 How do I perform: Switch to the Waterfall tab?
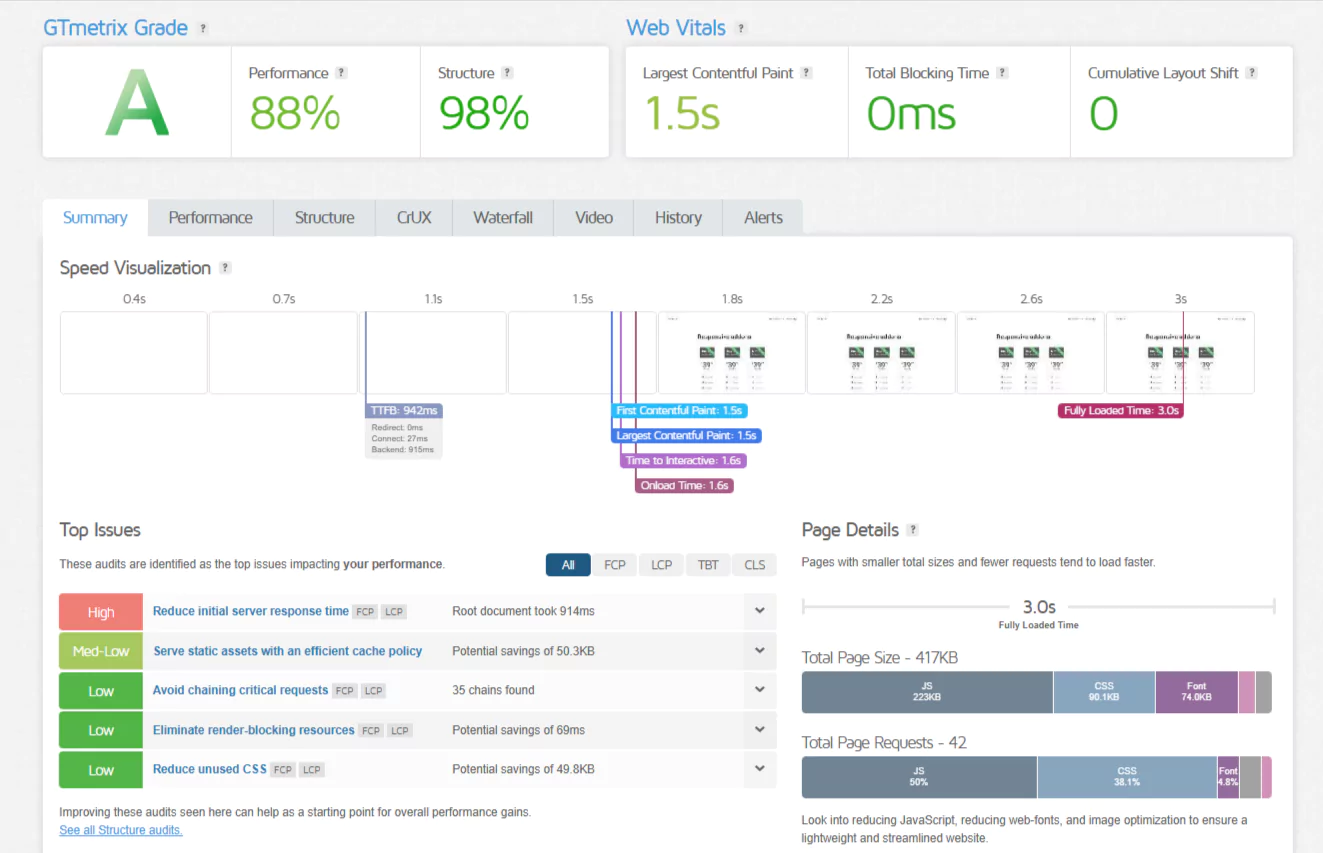[x=503, y=218]
